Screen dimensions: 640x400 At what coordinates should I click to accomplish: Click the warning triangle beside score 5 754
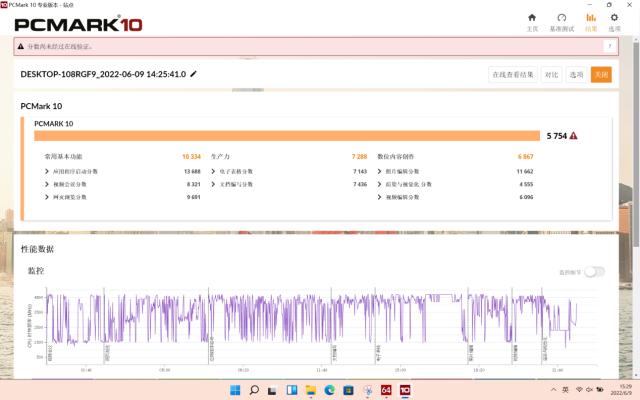[573, 136]
